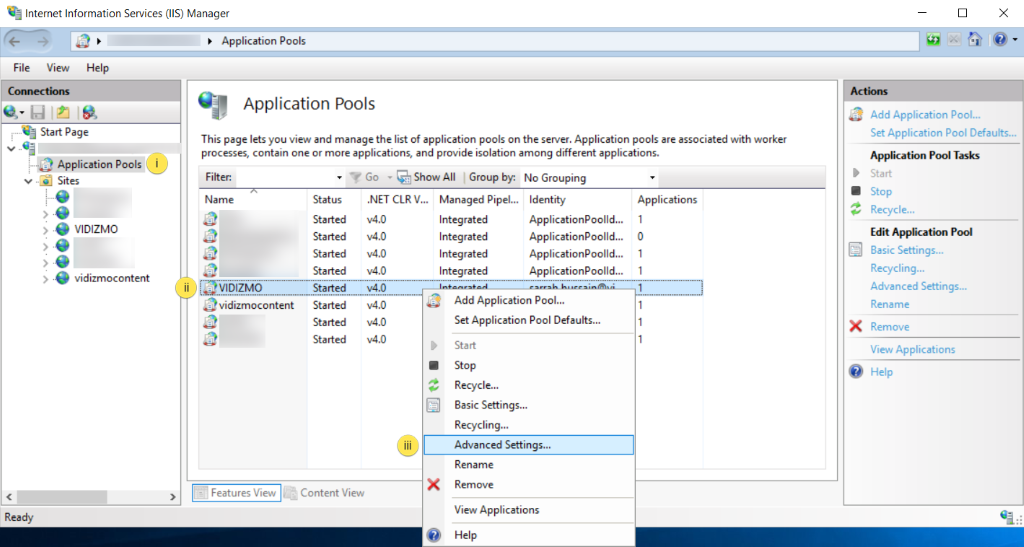This screenshot has height=547, width=1024.
Task: Click Set Application Pool Defaults... link in Actions
Action: 942,133
